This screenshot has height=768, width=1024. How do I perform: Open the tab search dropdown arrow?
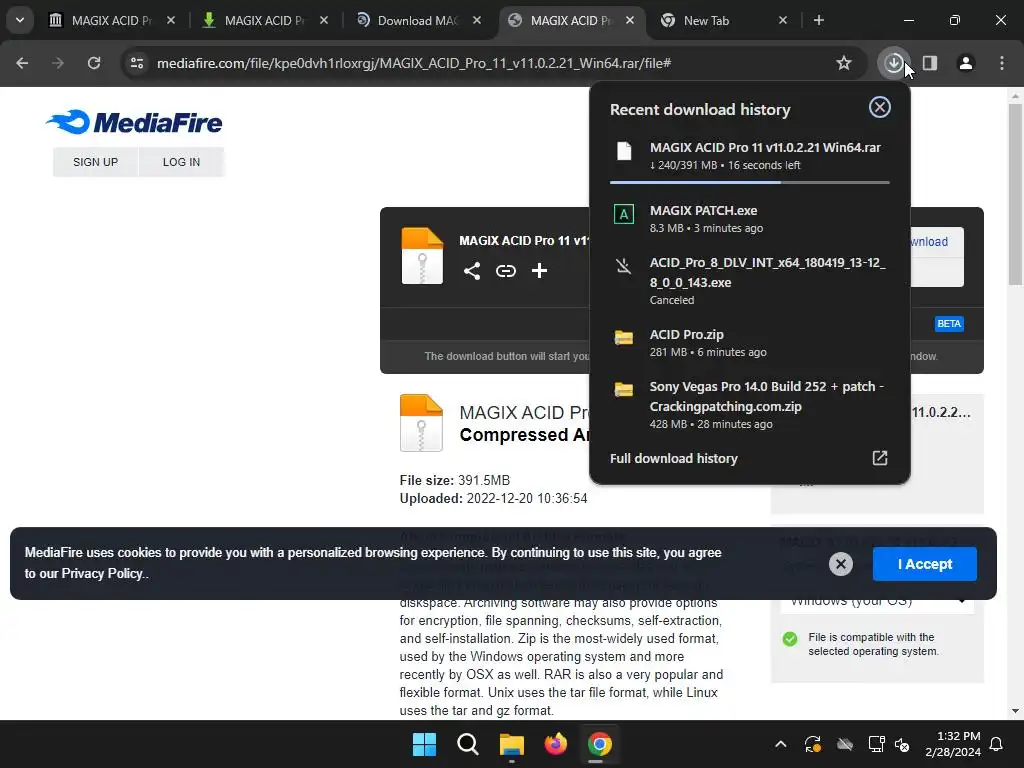(20, 20)
